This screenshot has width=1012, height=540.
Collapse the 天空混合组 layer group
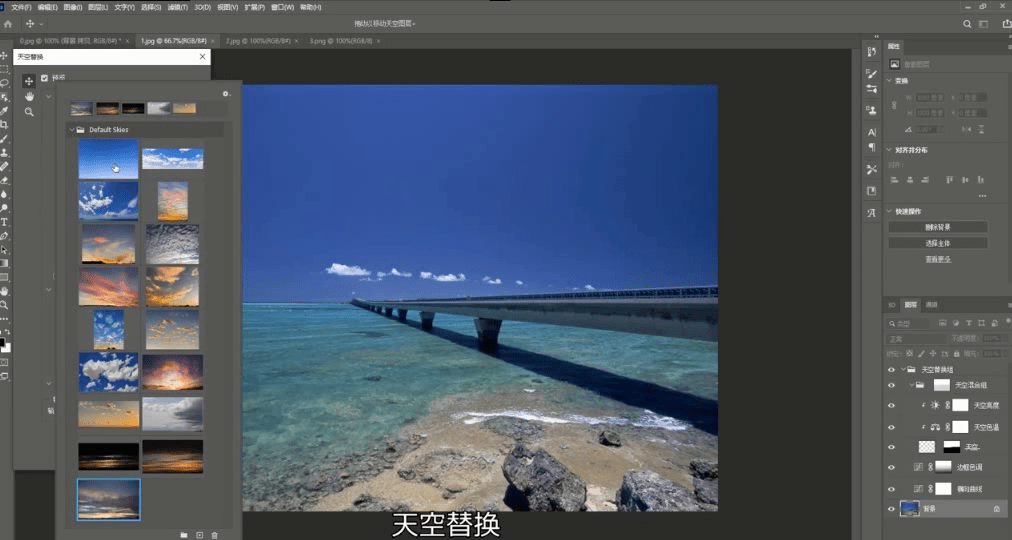[x=911, y=385]
